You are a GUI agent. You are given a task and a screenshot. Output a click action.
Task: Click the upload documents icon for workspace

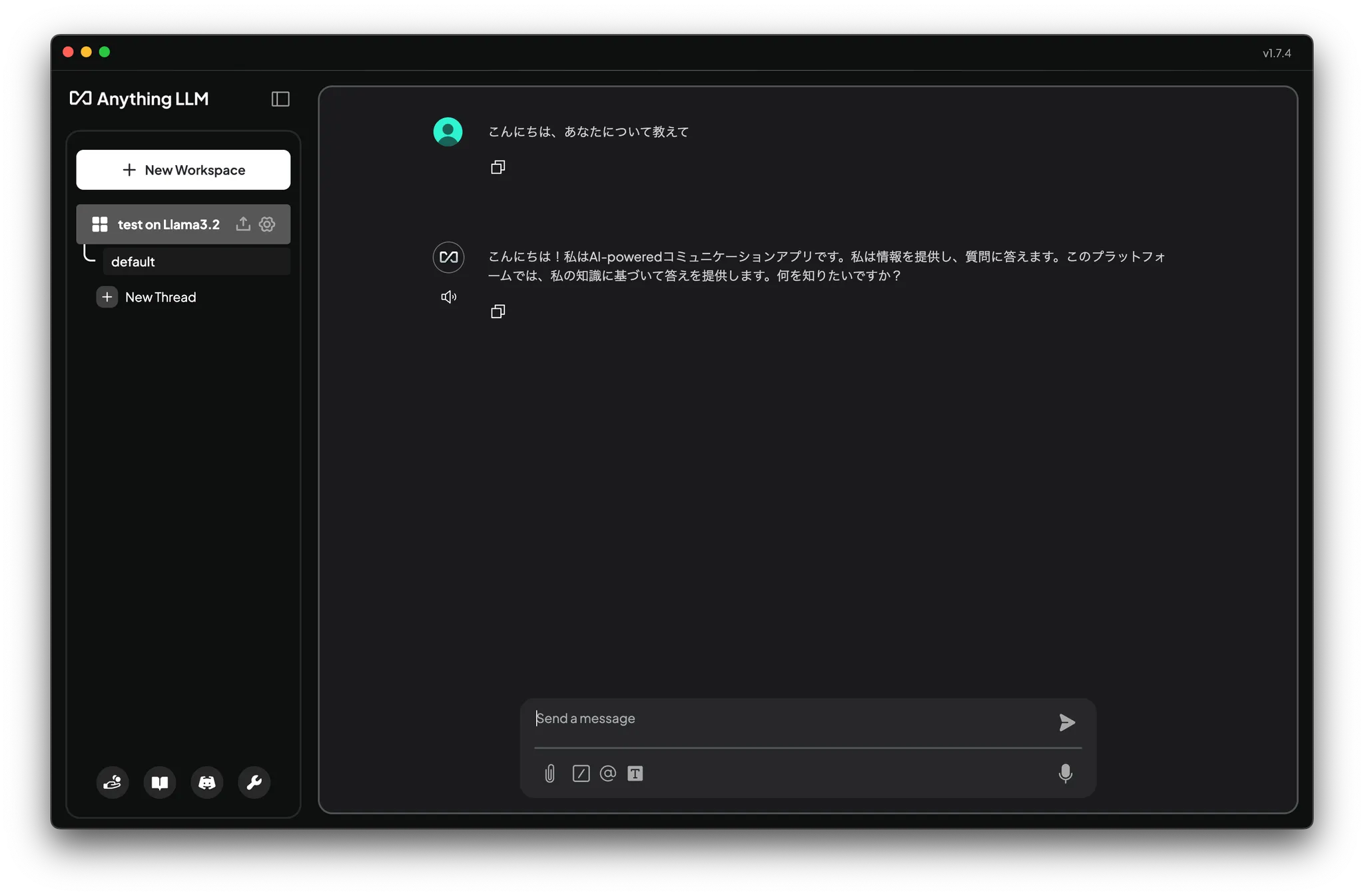click(243, 224)
